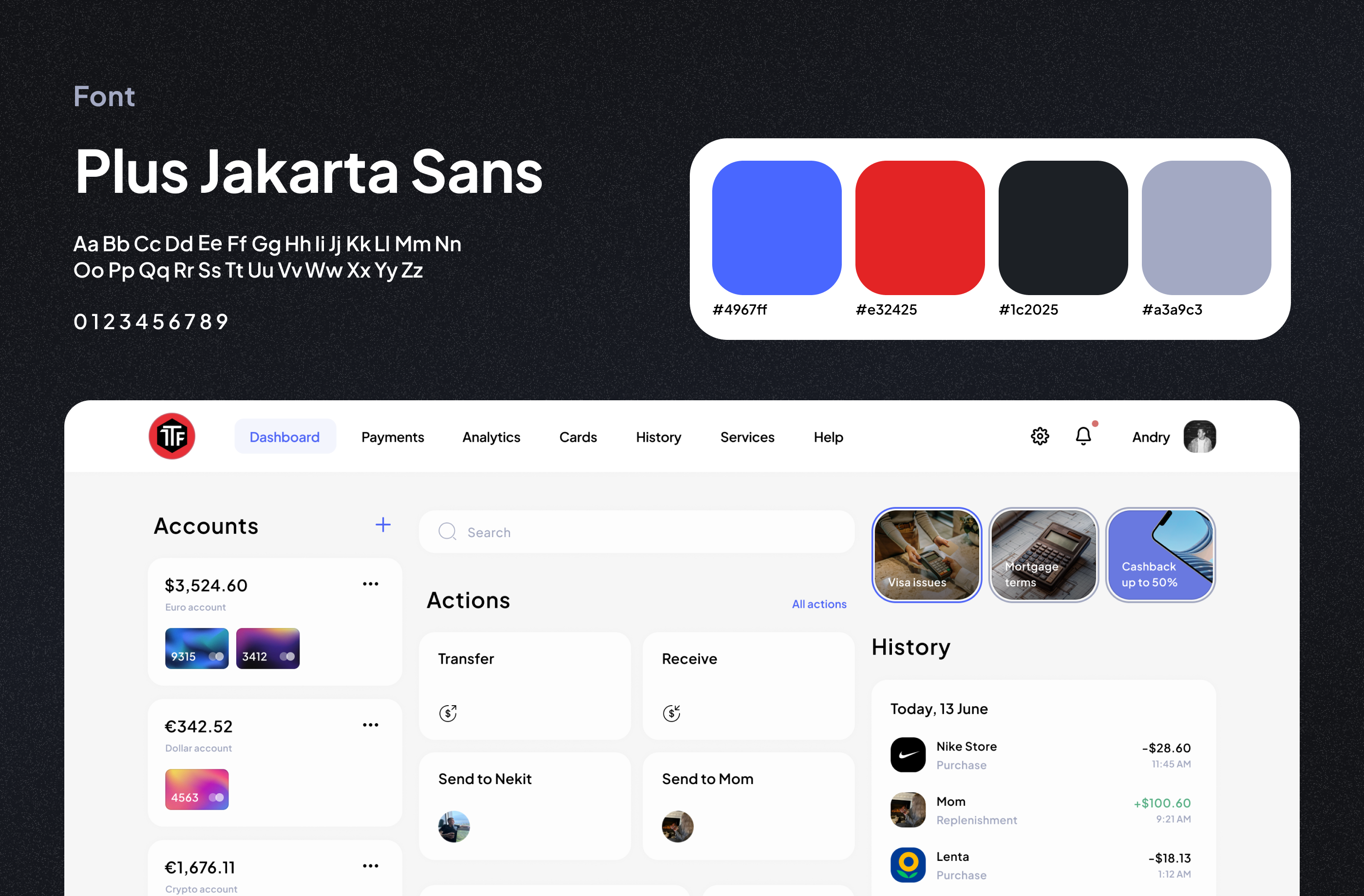Open options menu for the €1,676.11 account
Screen dimensions: 1364x896
(x=371, y=866)
